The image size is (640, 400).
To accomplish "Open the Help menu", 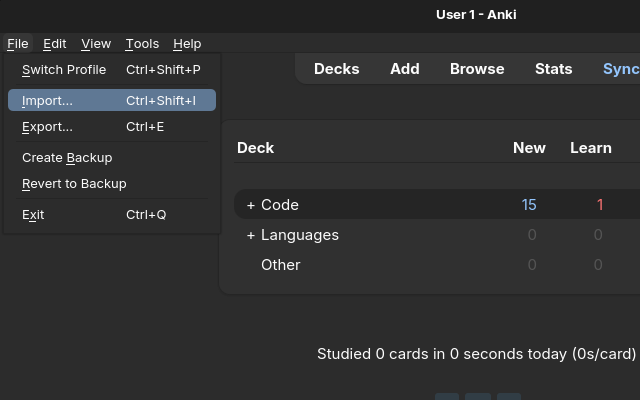I will [x=187, y=44].
